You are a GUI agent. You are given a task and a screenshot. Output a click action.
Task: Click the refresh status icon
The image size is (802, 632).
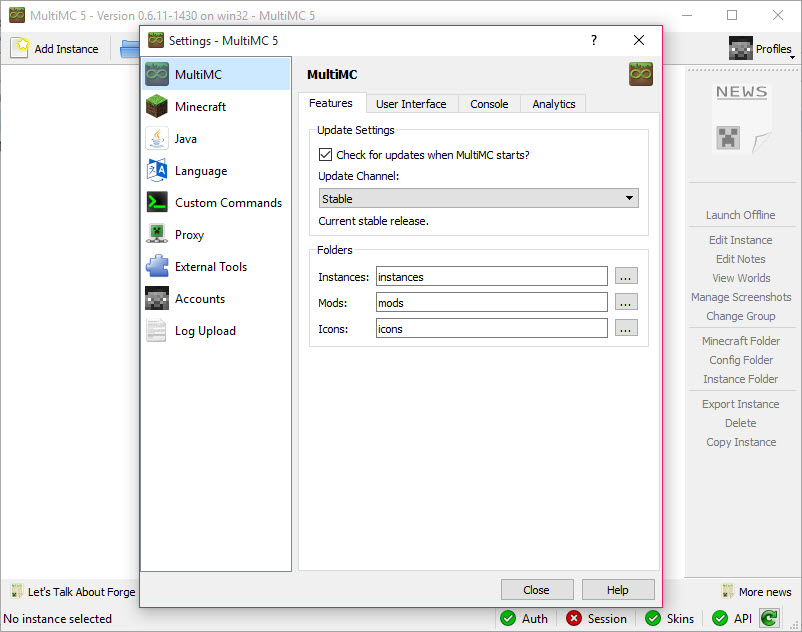769,618
